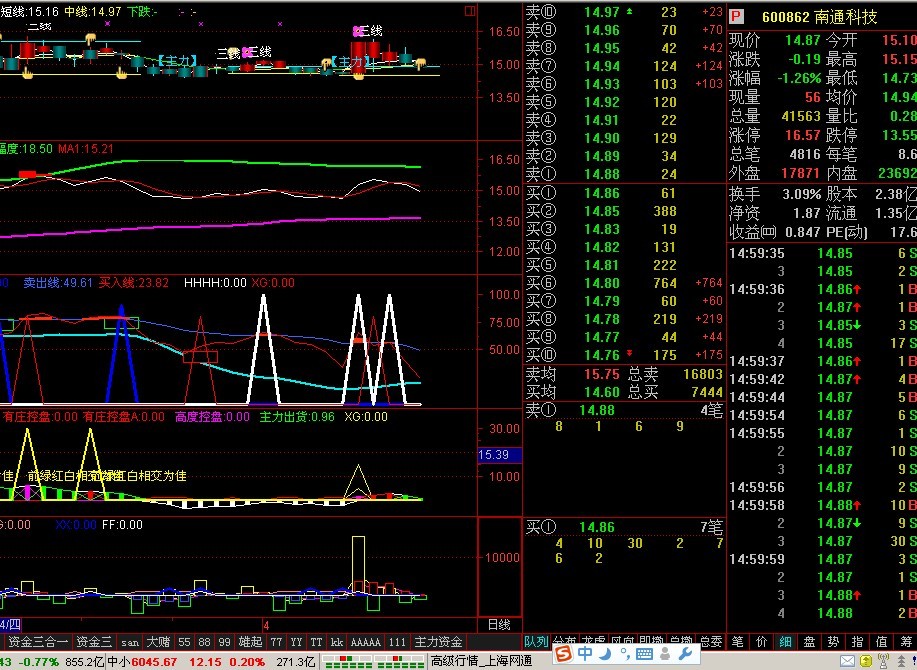Select the 笔 tab
Viewport: 917px width, 670px height.
pyautogui.click(x=737, y=642)
